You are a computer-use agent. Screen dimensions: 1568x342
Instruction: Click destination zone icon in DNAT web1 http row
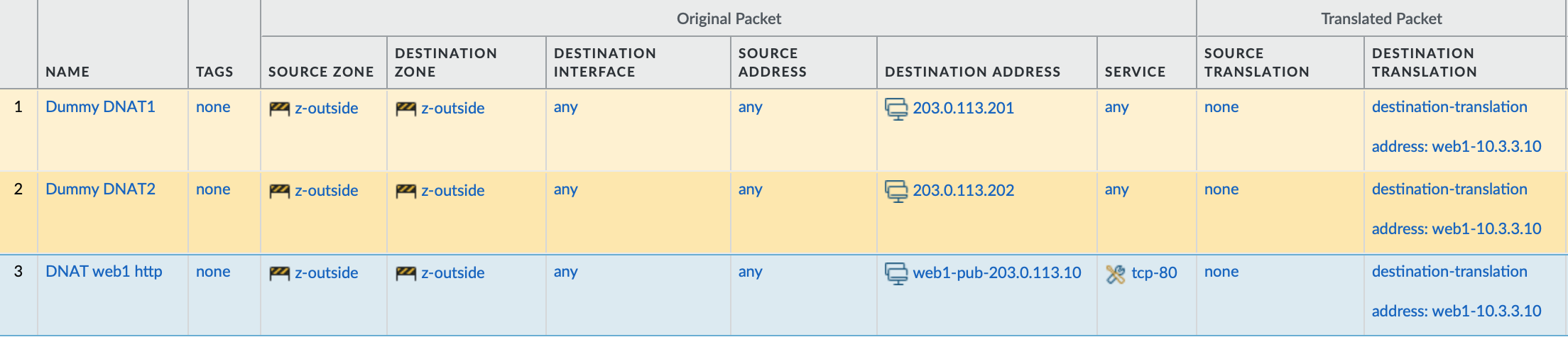[x=405, y=273]
